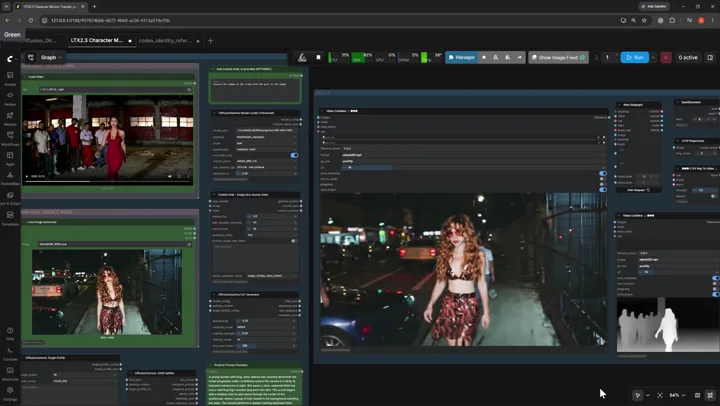Screen dimensions: 720x406
Task: Collapse the Load Image Advanced node
Action: tap(24, 222)
